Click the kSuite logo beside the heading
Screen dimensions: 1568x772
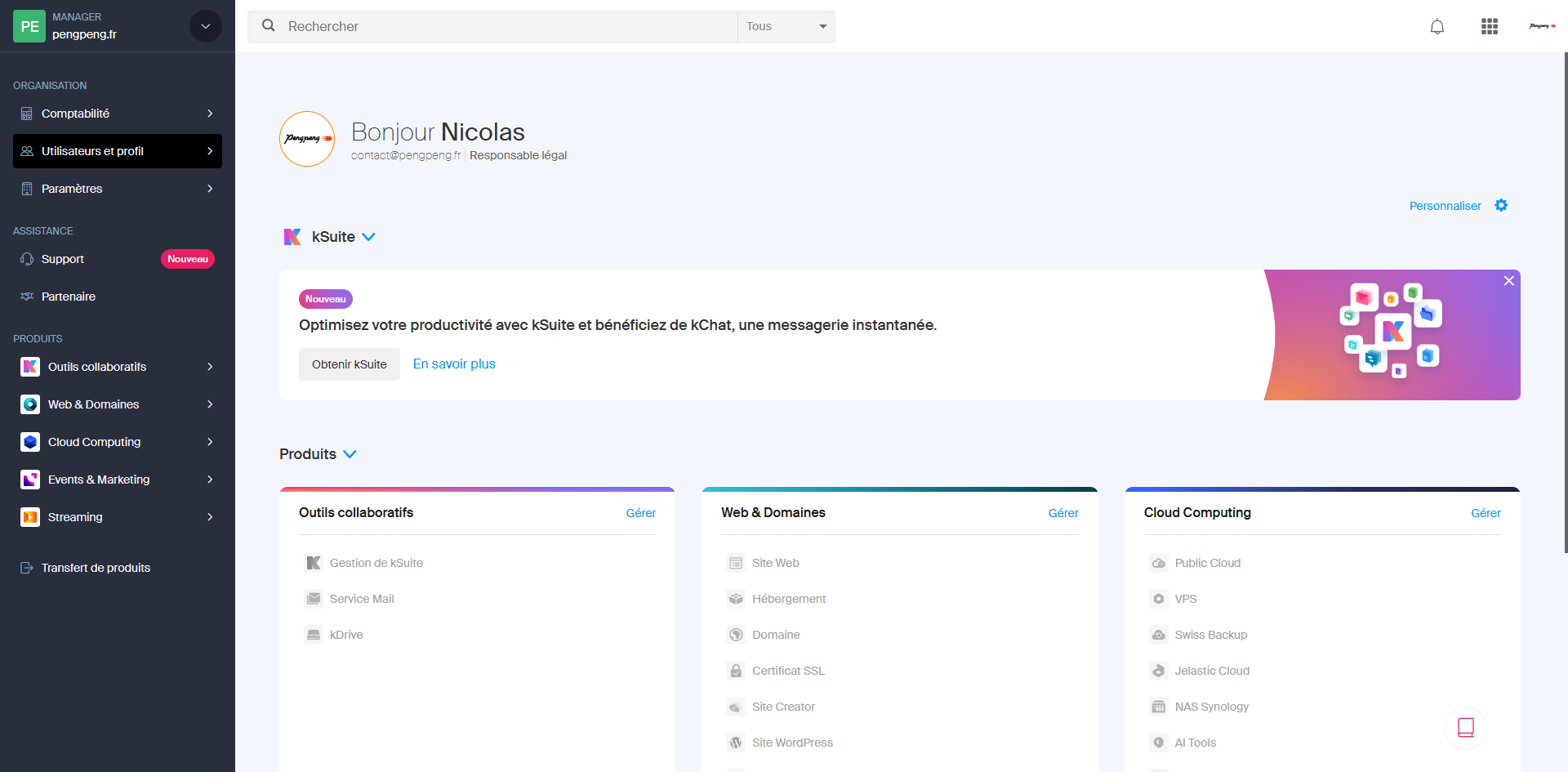pyautogui.click(x=292, y=237)
